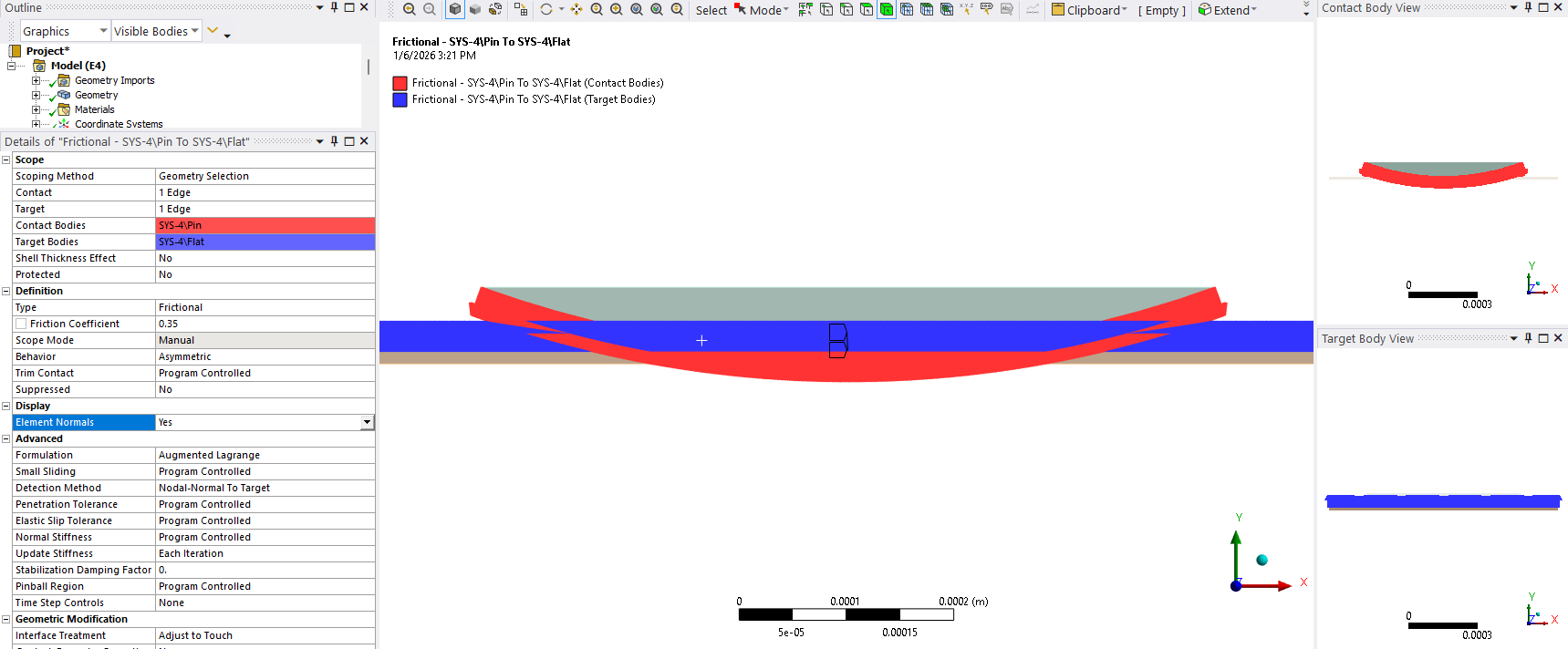Click the Smart Select icon after Mode
This screenshot has width=1568, height=649.
(805, 9)
